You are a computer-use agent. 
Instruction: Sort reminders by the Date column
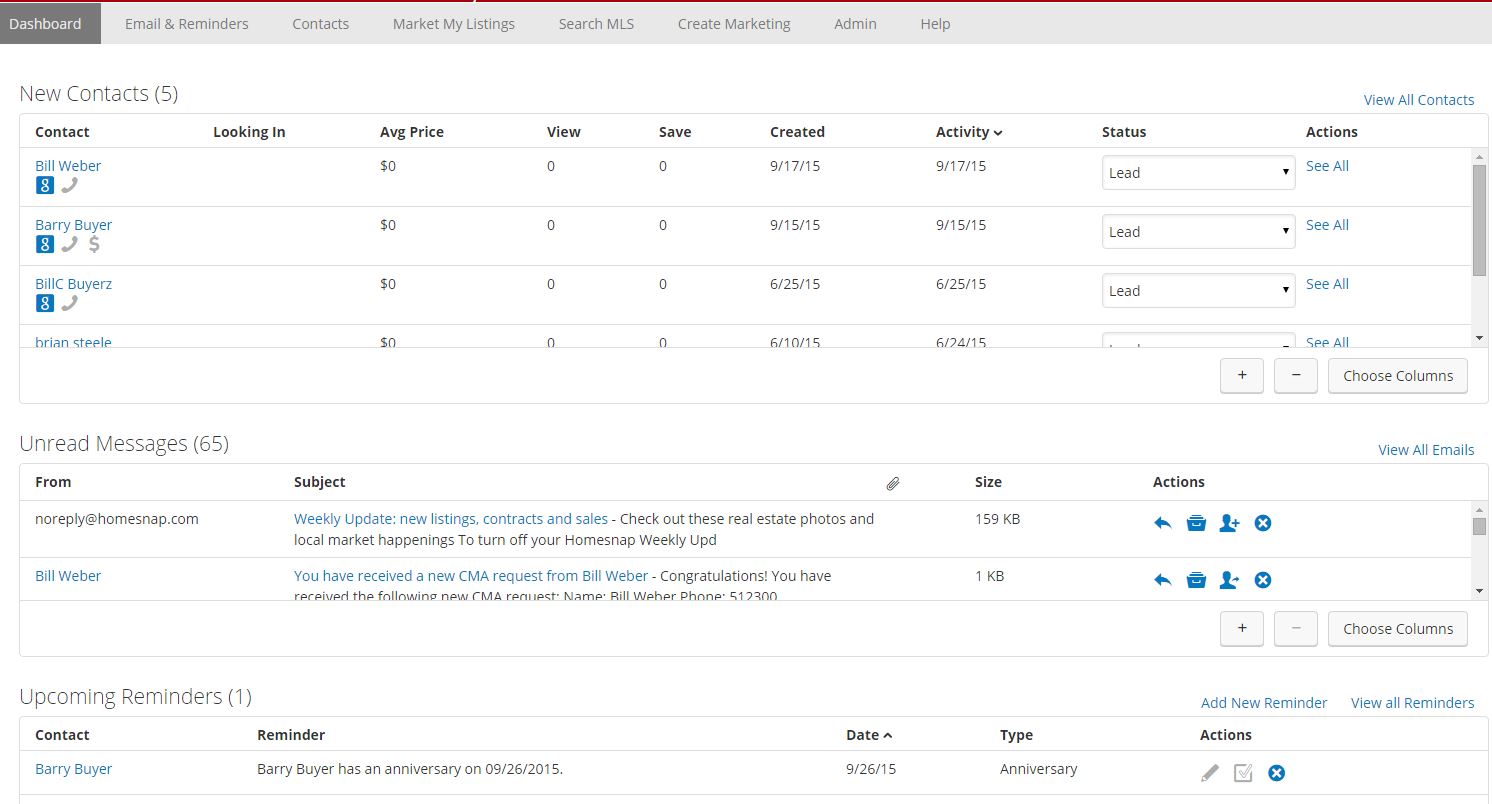point(869,735)
